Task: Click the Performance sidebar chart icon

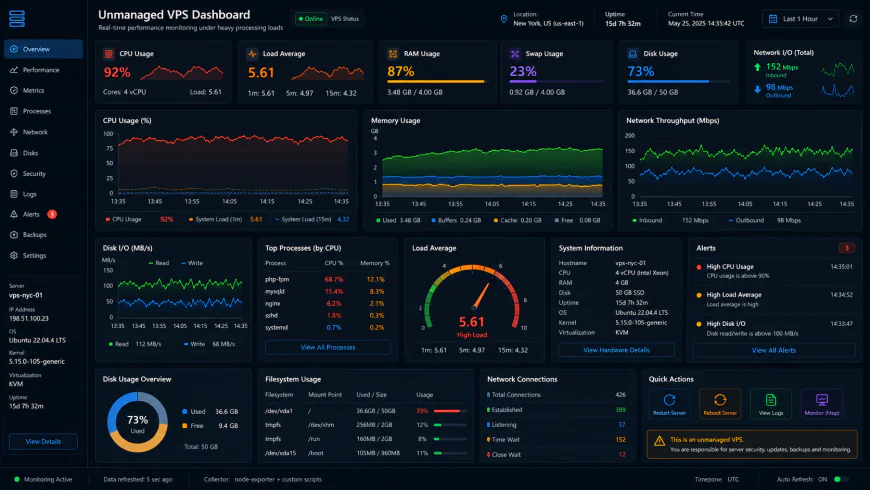Action: (14, 70)
